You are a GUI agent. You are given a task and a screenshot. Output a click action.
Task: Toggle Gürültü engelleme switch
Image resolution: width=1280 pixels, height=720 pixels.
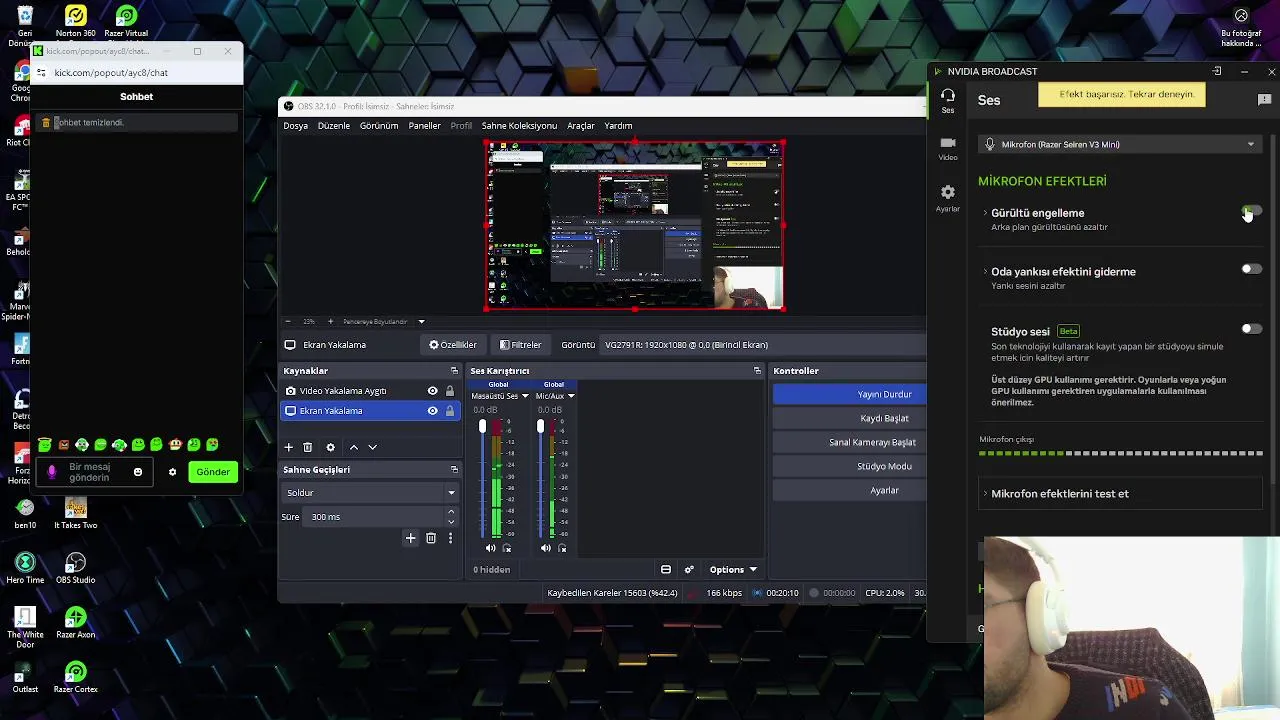(x=1251, y=211)
